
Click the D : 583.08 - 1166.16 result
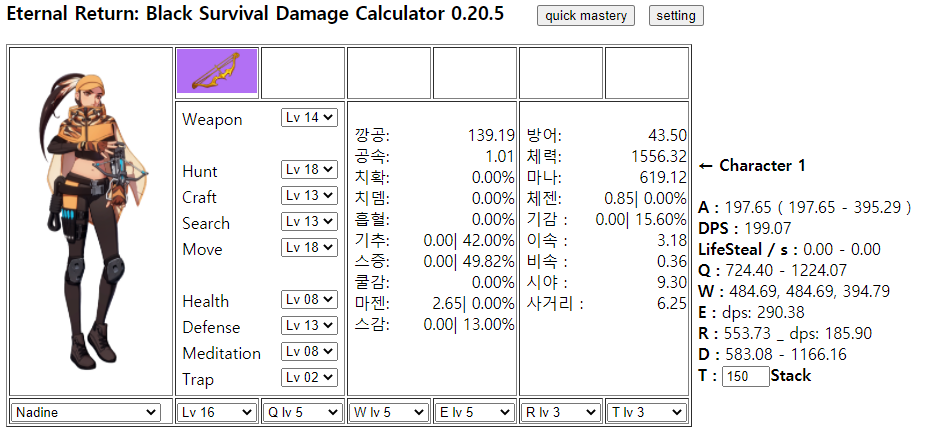click(x=772, y=354)
